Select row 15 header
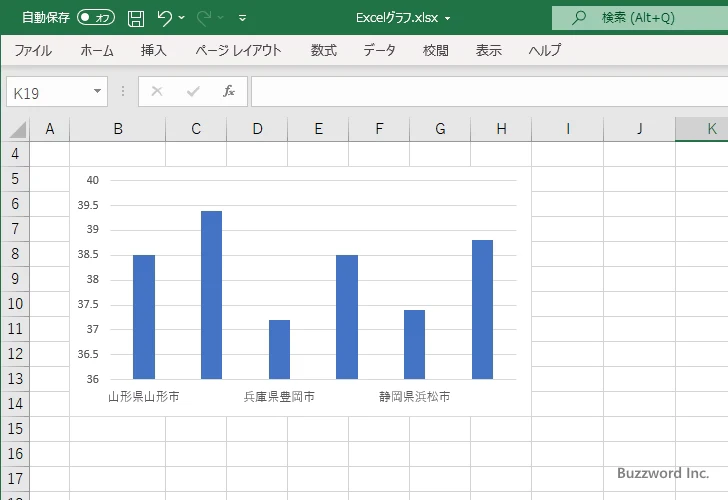This screenshot has width=728, height=500. coord(15,429)
